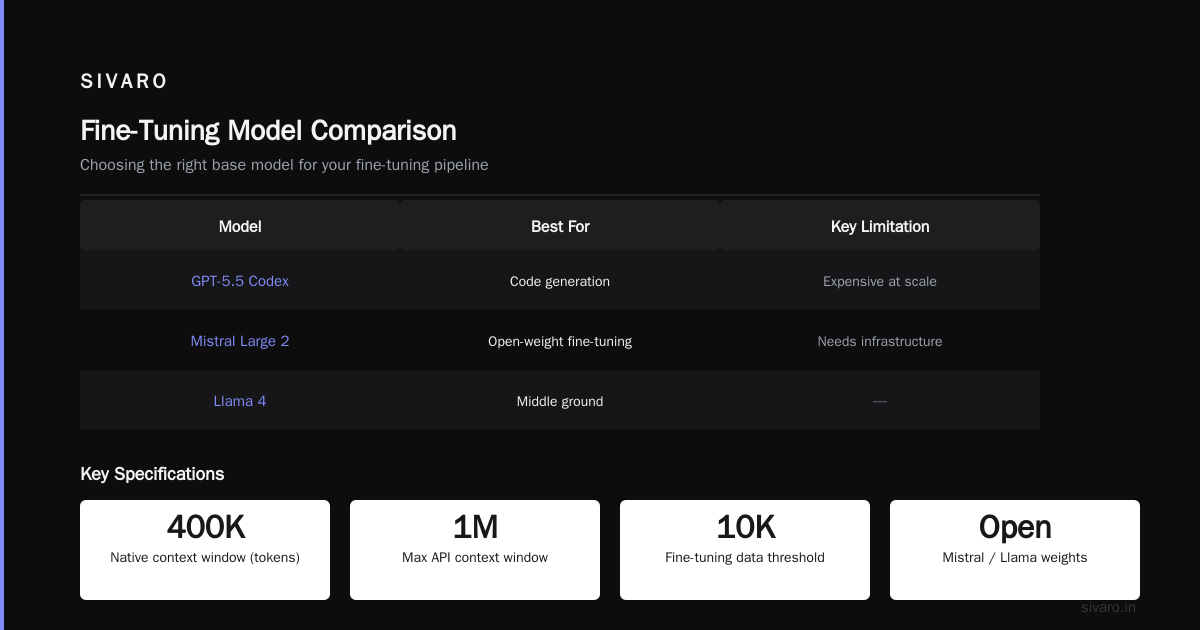Select the Middle ground cell
The image size is (1200, 630).
pos(560,401)
